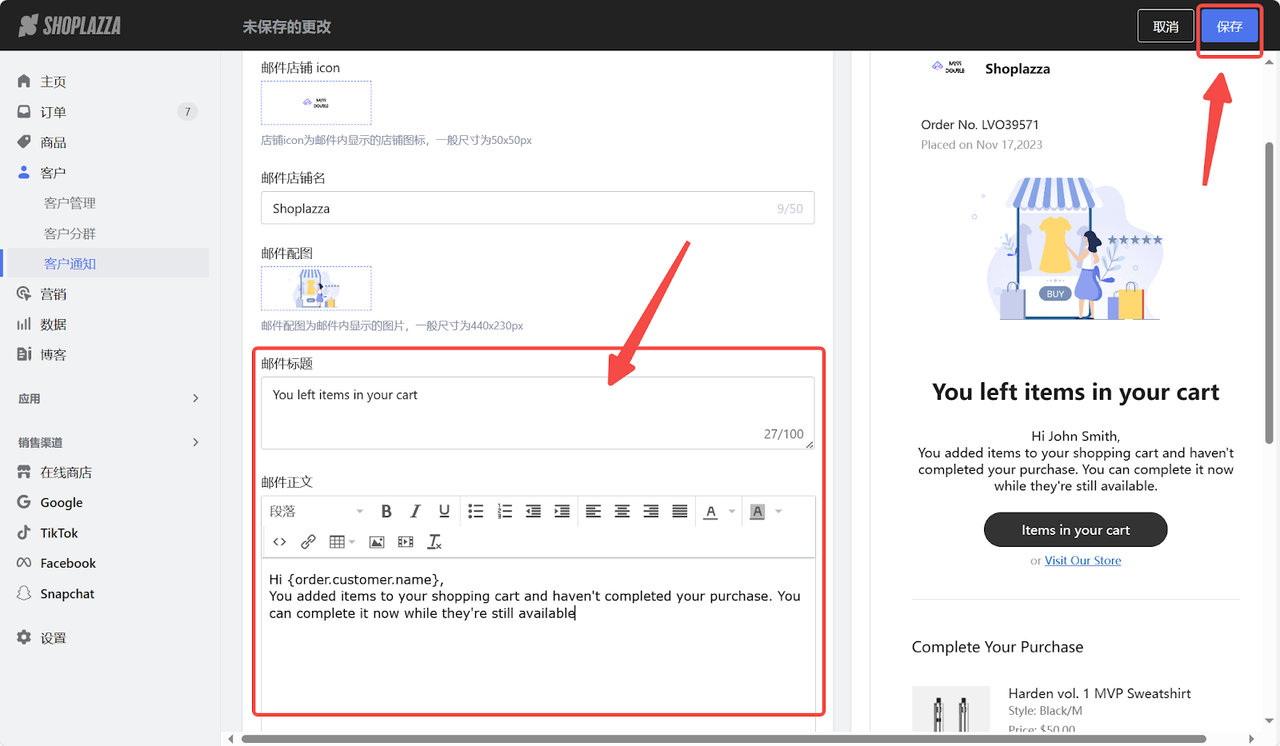This screenshot has height=746, width=1280.
Task: Click the 保存 button
Action: [1229, 27]
